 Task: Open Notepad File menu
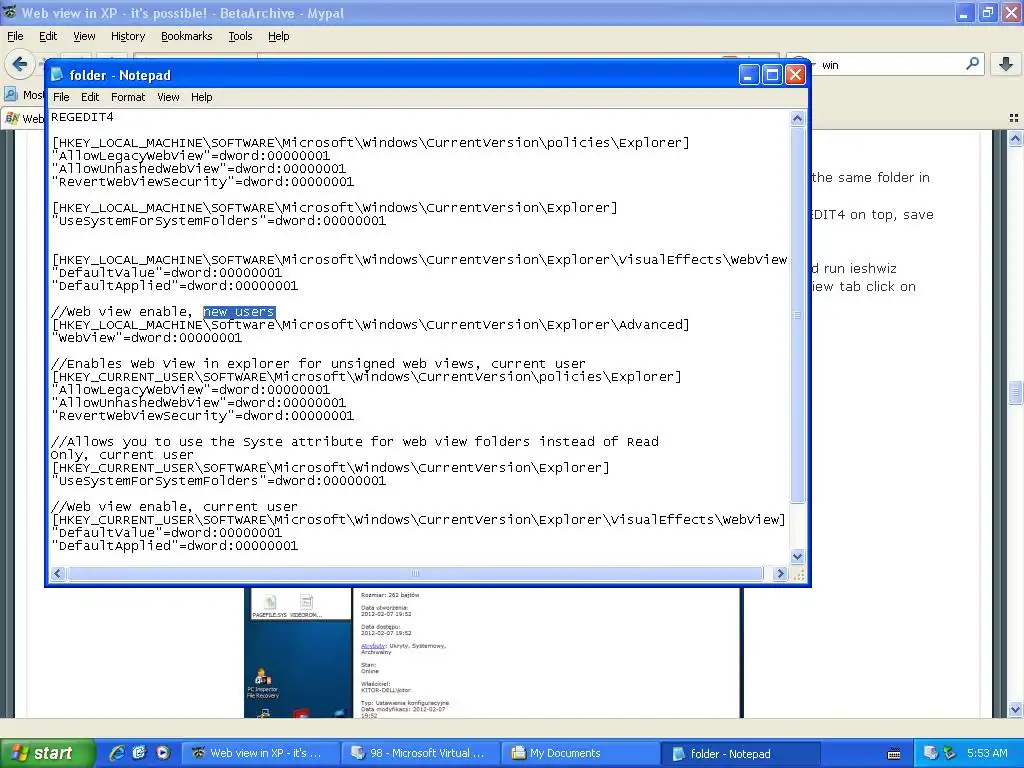pyautogui.click(x=61, y=97)
